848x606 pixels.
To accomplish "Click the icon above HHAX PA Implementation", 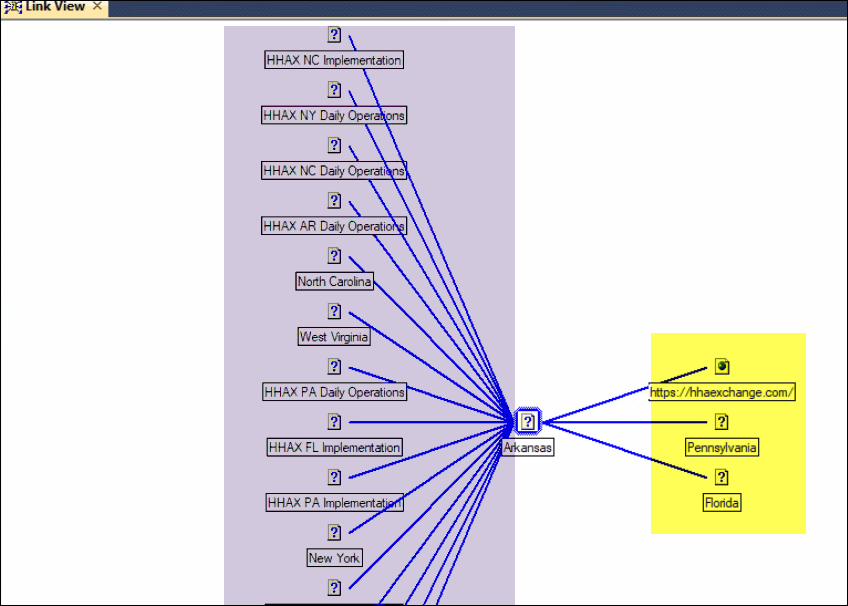I will 334,477.
